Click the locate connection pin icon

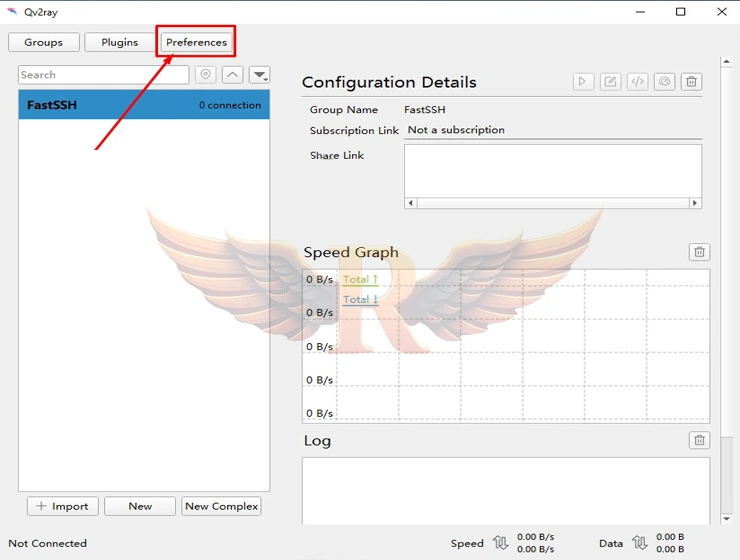coord(206,75)
